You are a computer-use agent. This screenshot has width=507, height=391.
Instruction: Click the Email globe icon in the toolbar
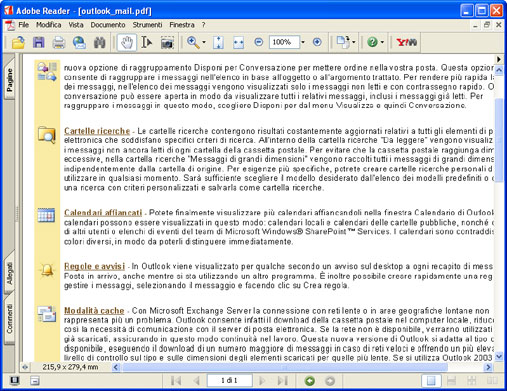click(x=79, y=43)
